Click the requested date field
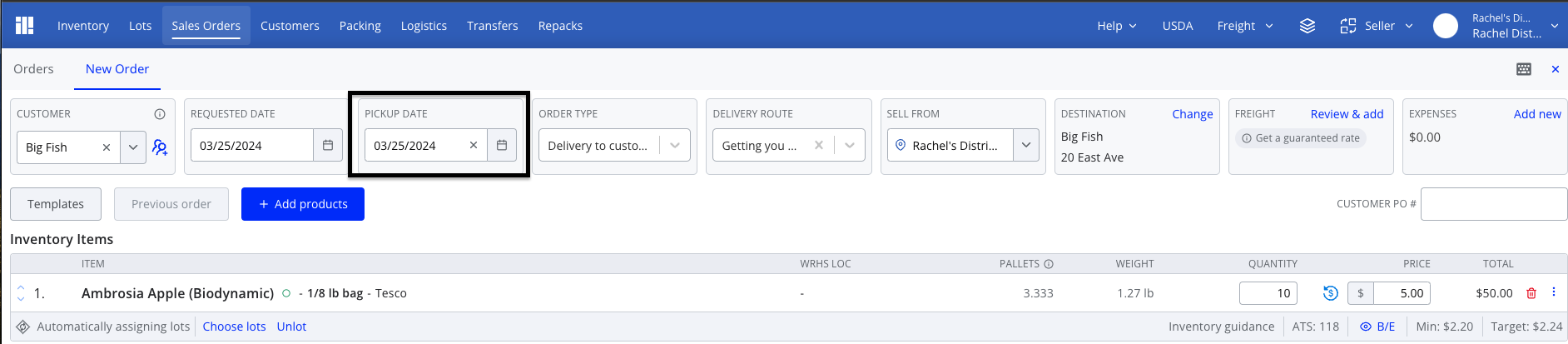This screenshot has width=1568, height=344. (x=252, y=146)
